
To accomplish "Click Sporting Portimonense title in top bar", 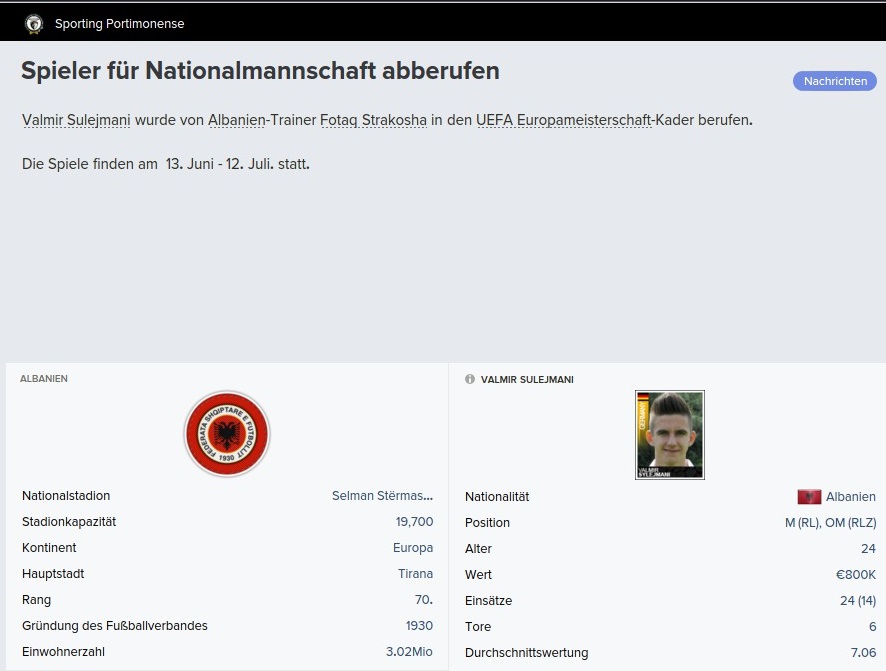I will point(119,23).
